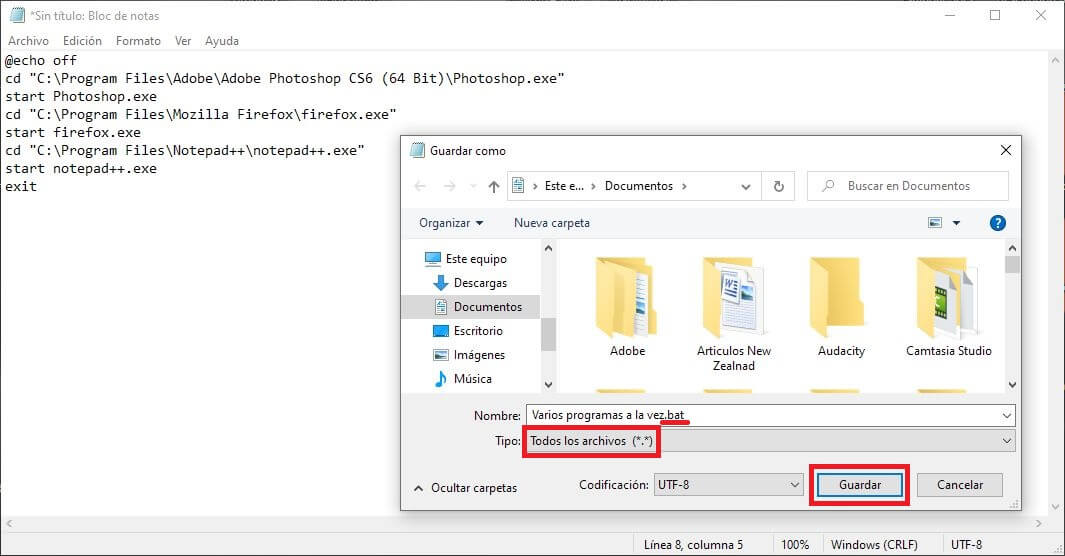Expand the Nombre filename history dropdown
The height and width of the screenshot is (556, 1065).
pyautogui.click(x=1007, y=415)
